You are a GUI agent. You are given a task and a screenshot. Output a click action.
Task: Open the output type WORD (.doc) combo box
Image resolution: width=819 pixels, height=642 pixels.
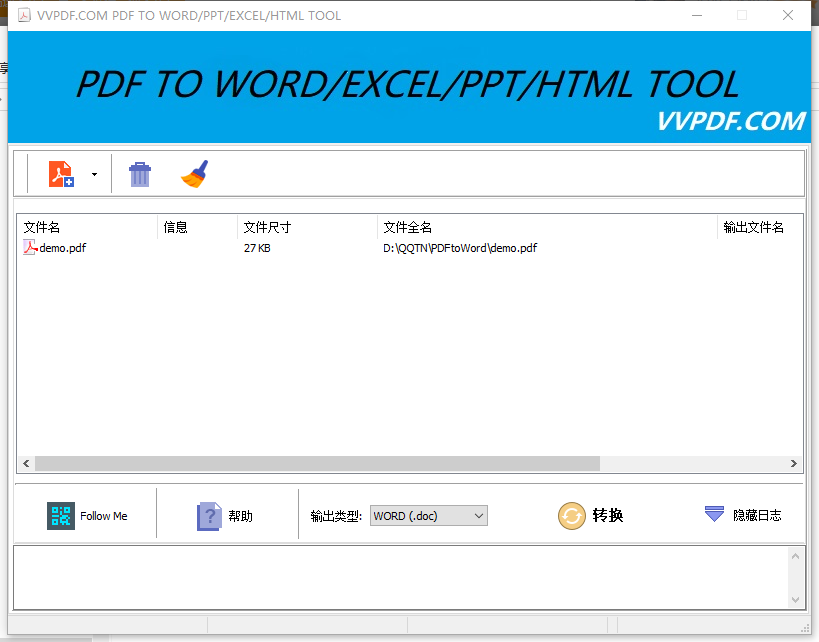pos(428,516)
